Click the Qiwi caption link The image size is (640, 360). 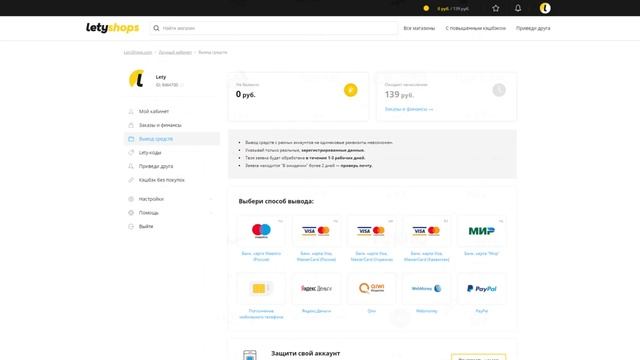coord(371,311)
